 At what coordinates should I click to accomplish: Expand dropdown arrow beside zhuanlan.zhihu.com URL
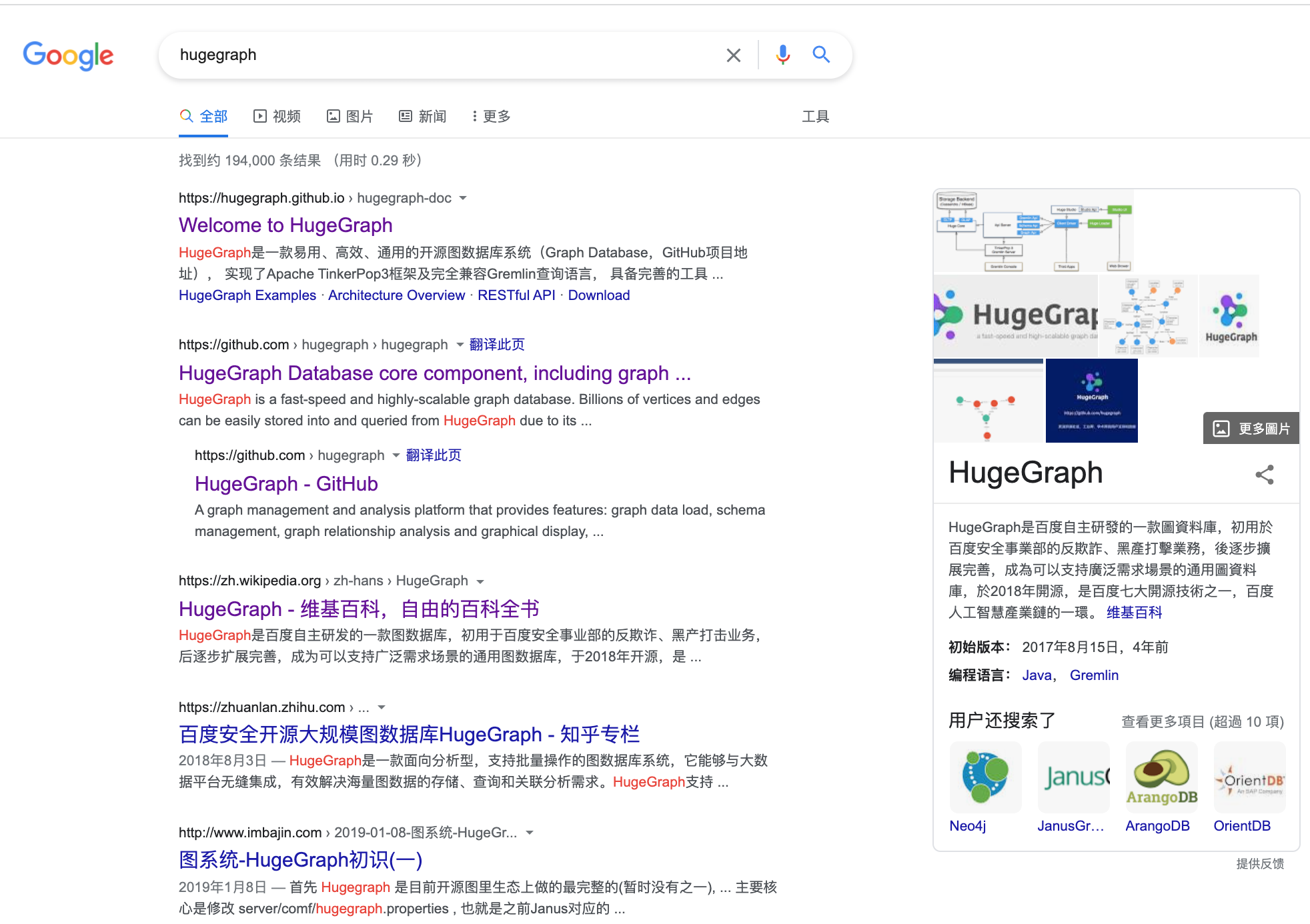(x=382, y=707)
